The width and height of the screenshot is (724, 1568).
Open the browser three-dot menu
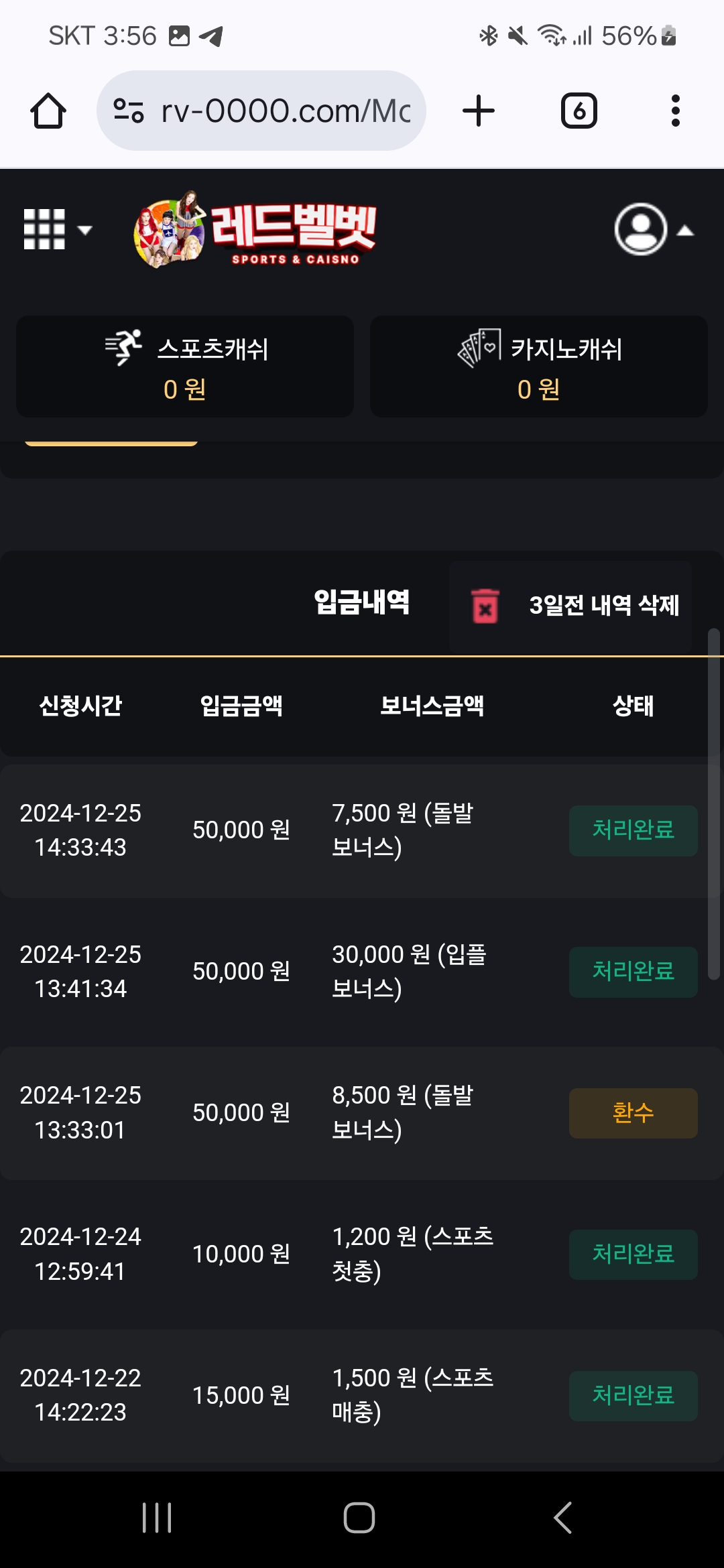(x=675, y=111)
